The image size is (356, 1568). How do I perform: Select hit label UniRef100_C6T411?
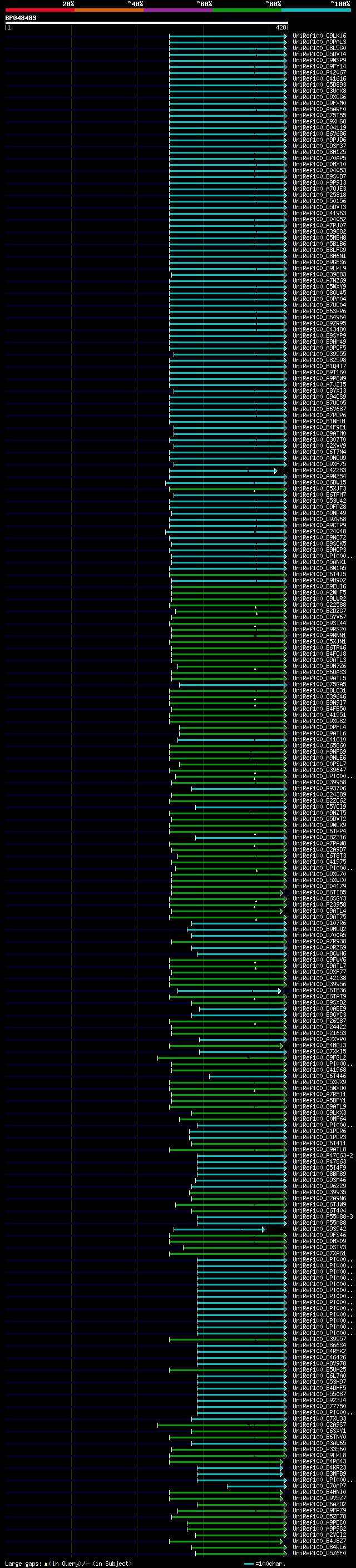[319, 1143]
